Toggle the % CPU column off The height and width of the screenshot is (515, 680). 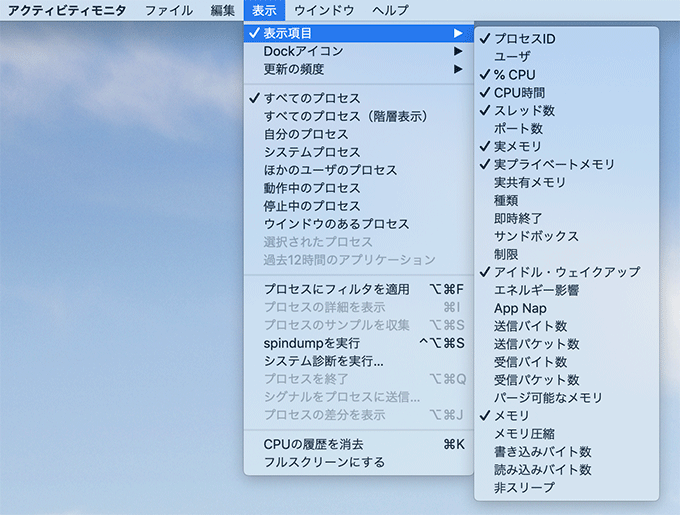(514, 75)
